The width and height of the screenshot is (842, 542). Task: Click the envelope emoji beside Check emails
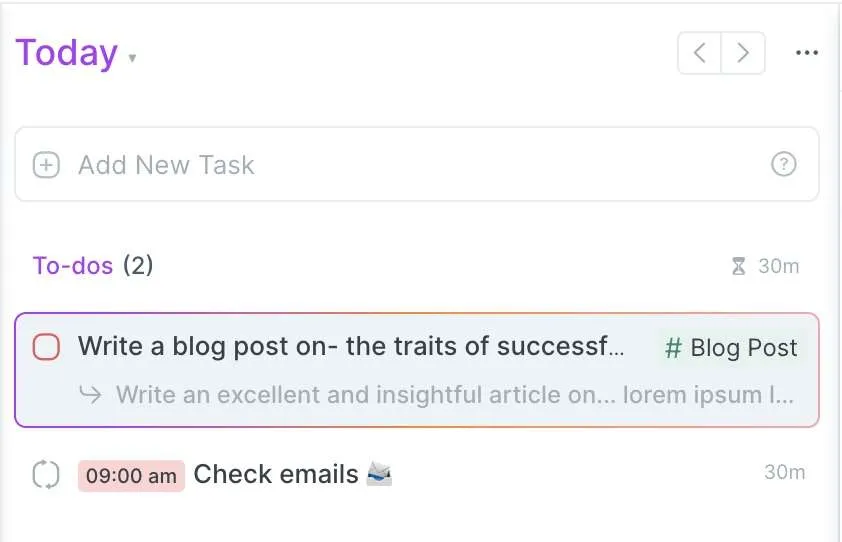pos(379,474)
